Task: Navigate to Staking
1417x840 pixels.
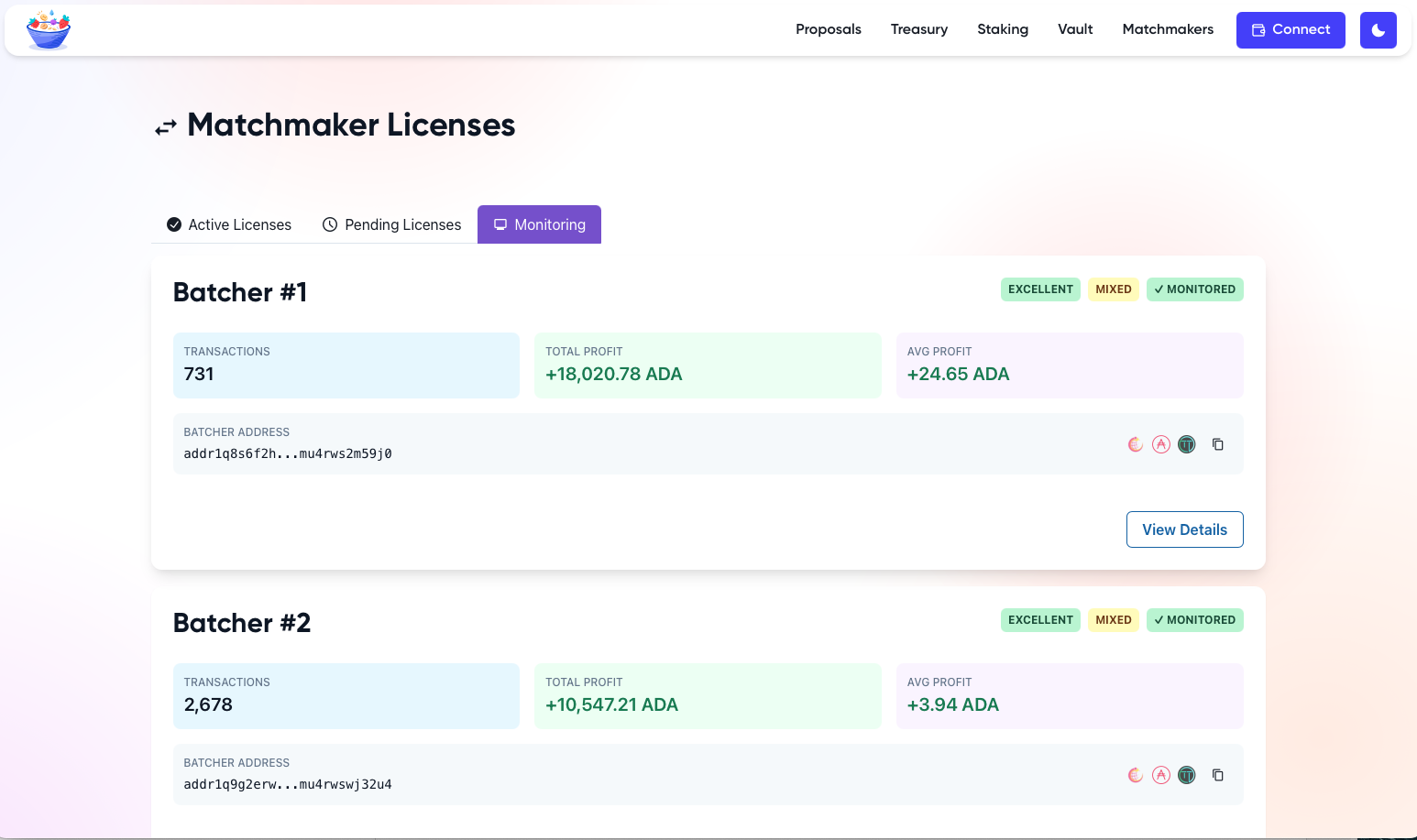Action: [x=1002, y=29]
